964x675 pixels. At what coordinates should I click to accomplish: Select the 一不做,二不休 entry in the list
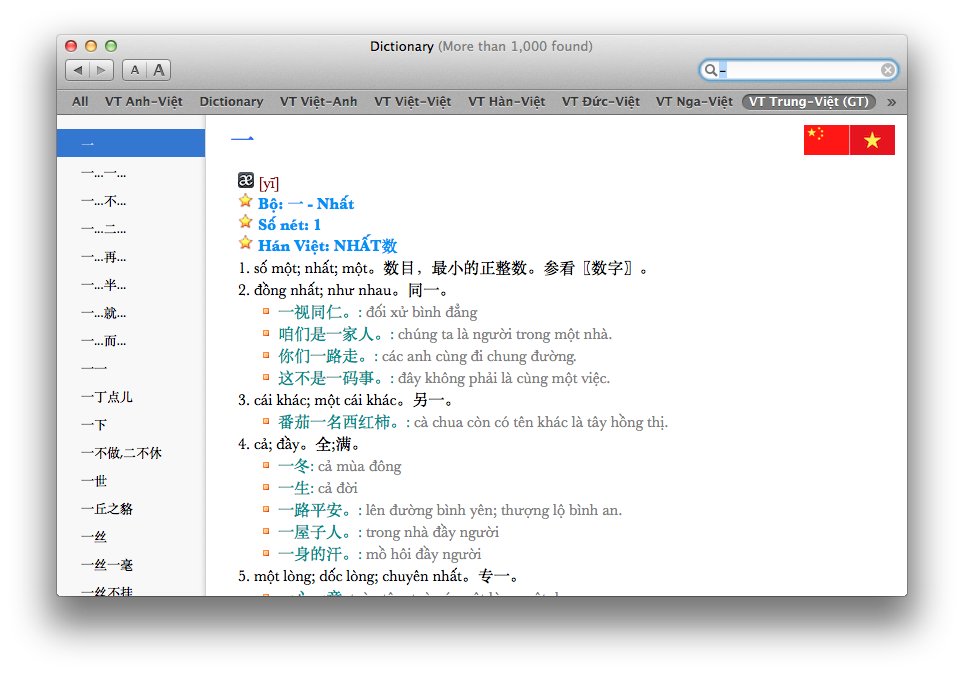[x=131, y=453]
